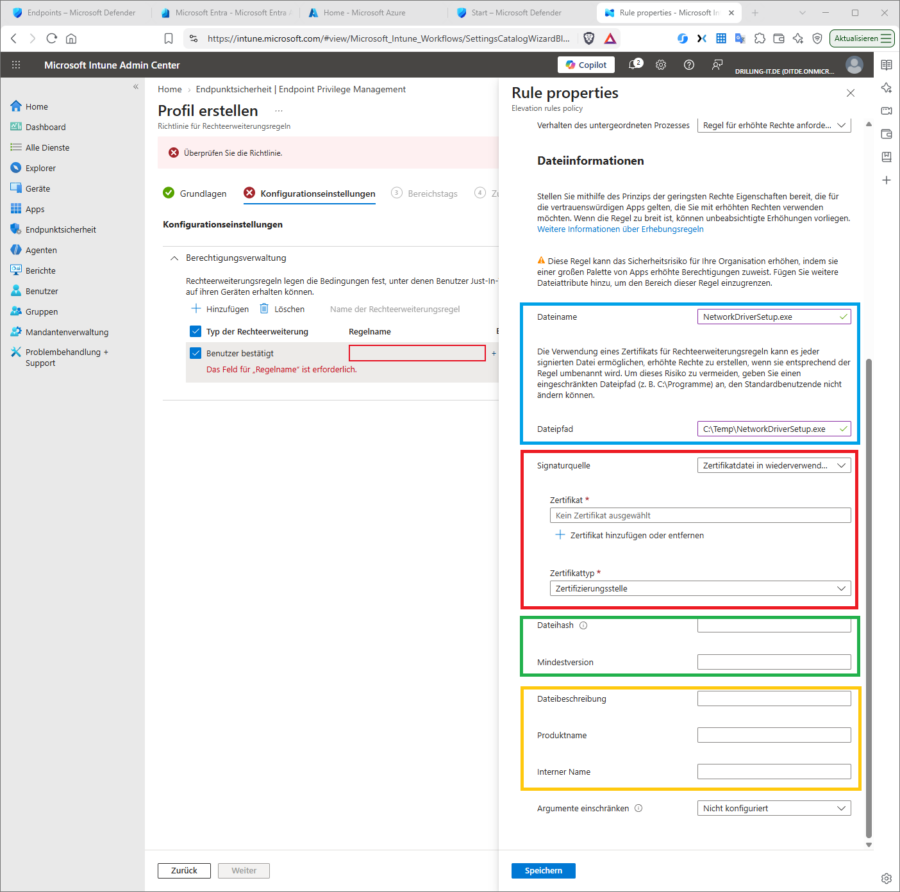Viewport: 900px width, 892px height.
Task: Reload the browser page
Action: tap(52, 38)
